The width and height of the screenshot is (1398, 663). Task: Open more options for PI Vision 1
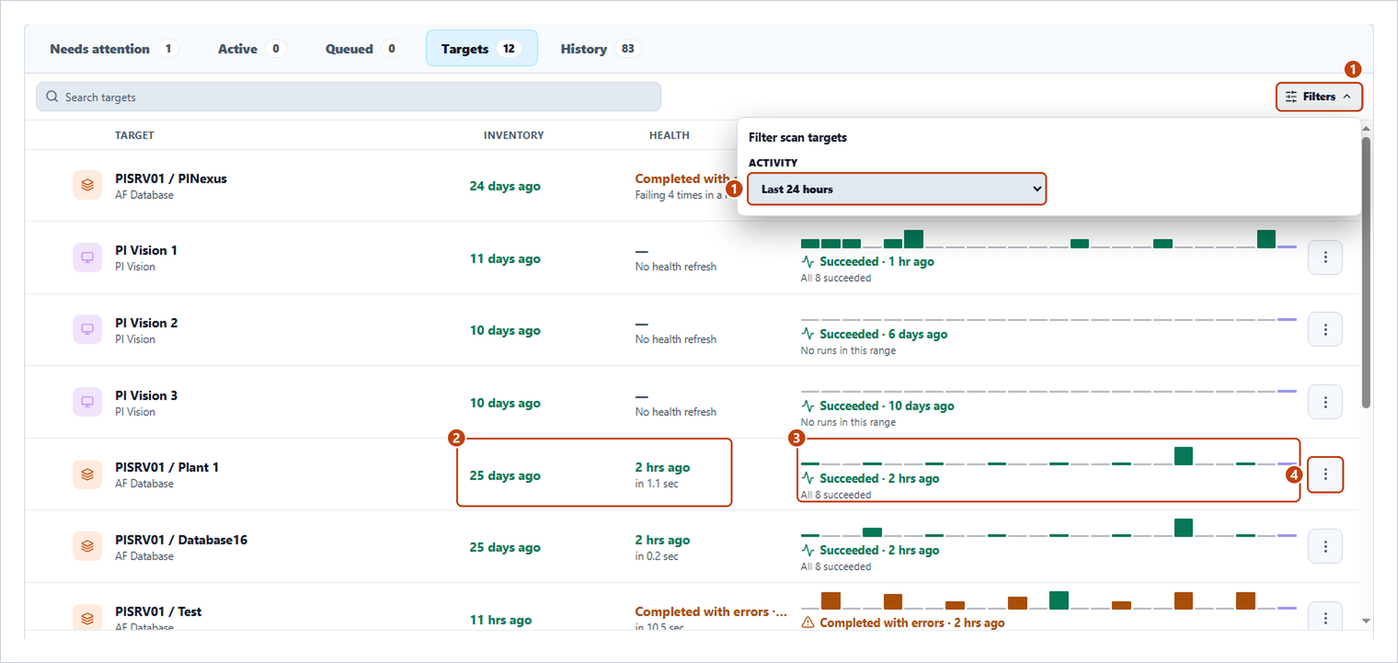(x=1325, y=258)
